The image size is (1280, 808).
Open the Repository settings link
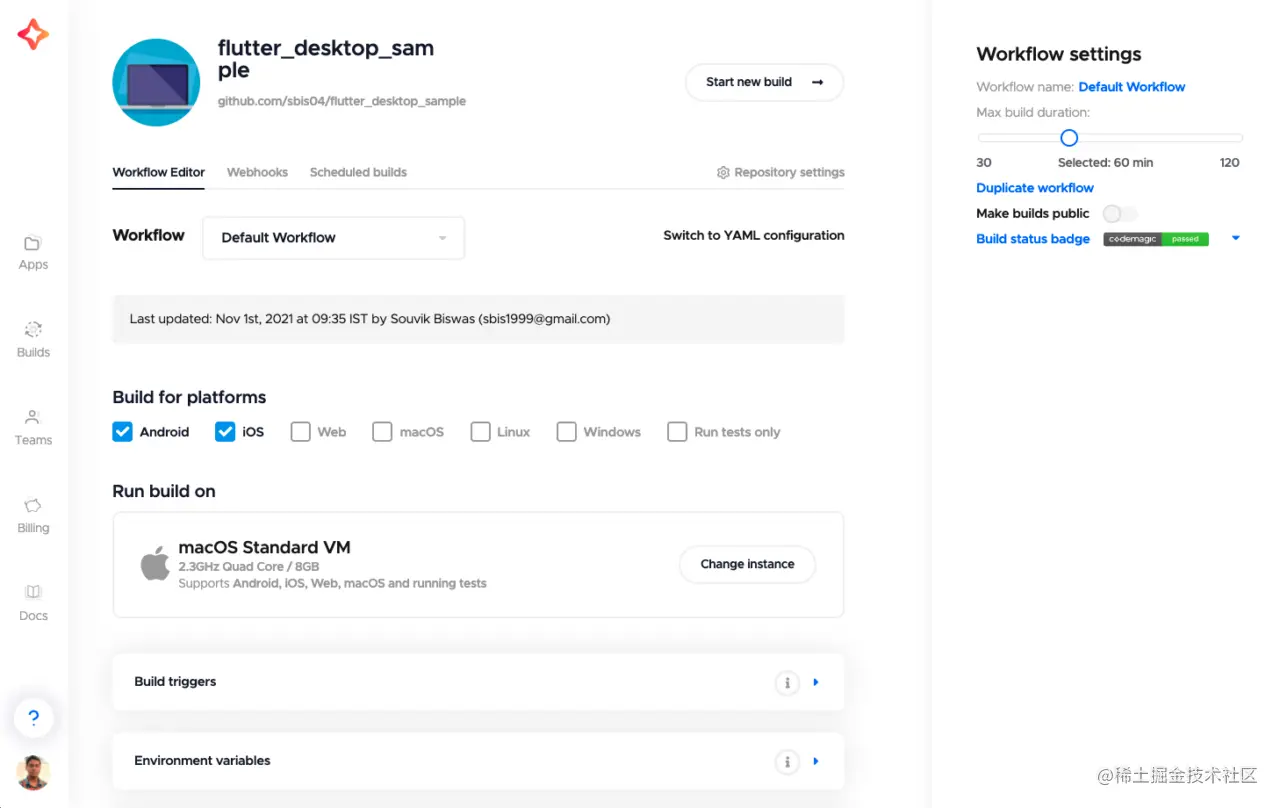click(x=789, y=172)
